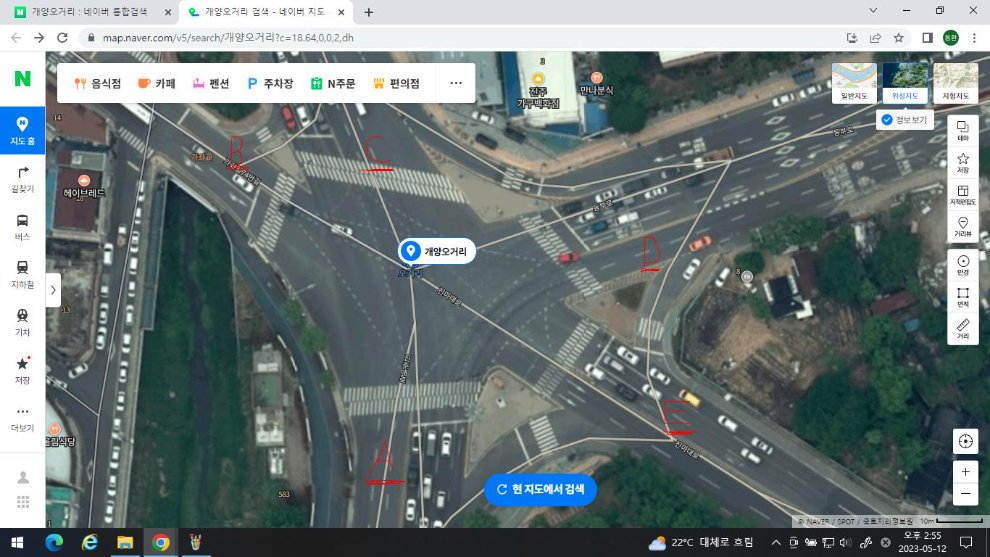
Task: Switch to 지형지도 terrain map
Action: 955,83
